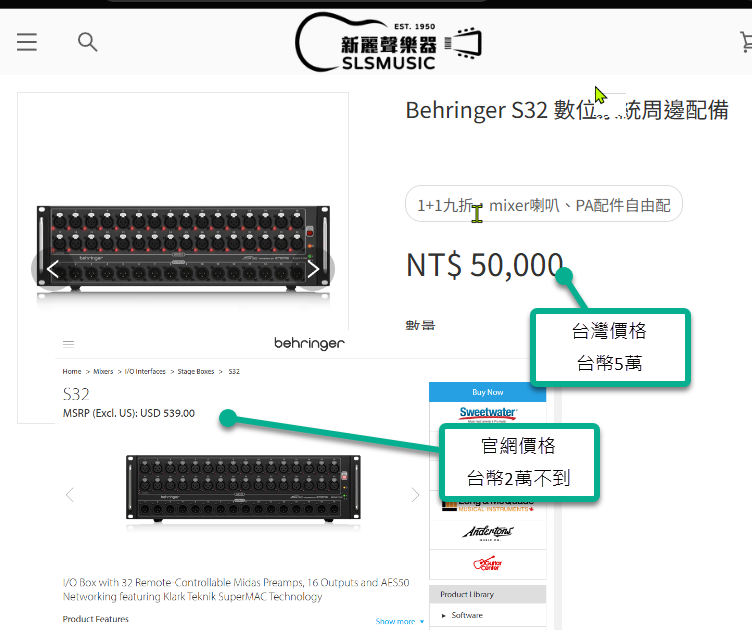Click the search magnifier icon

pos(88,42)
